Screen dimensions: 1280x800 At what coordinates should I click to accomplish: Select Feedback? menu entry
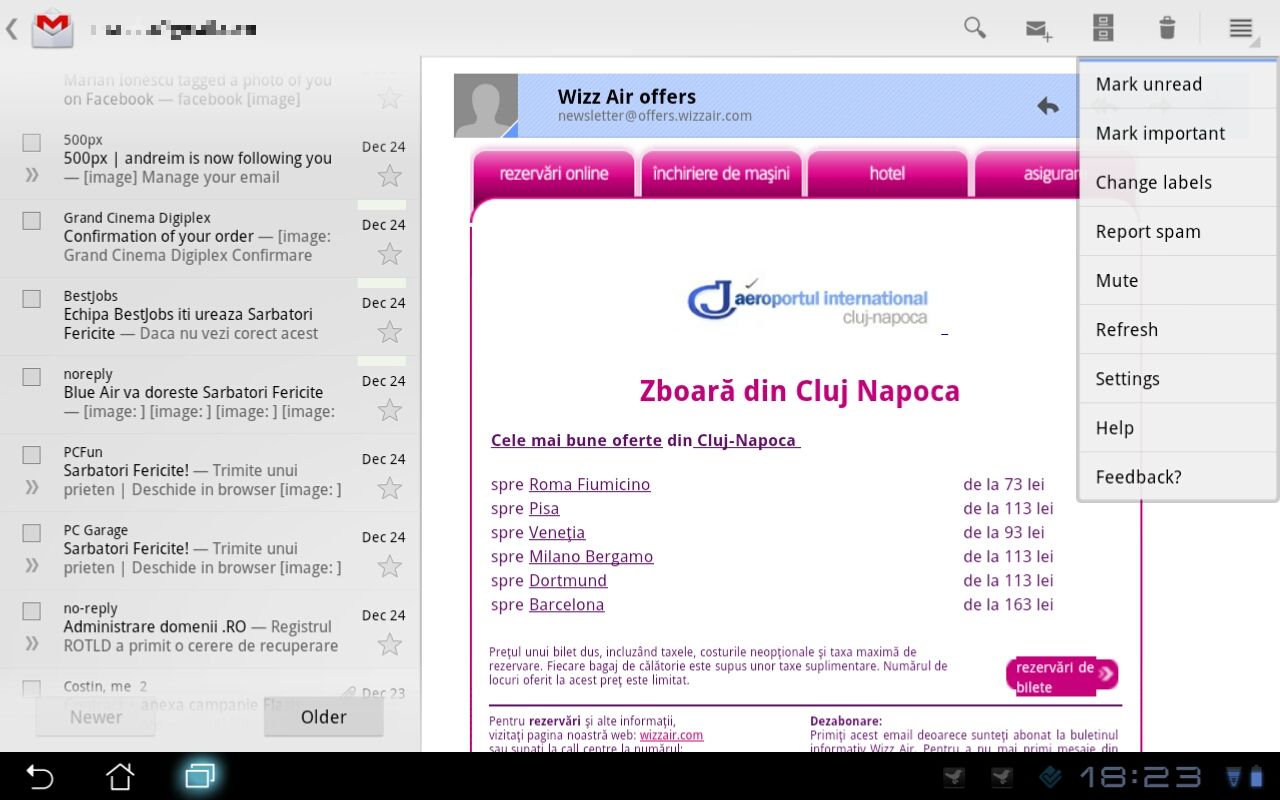pyautogui.click(x=1178, y=476)
